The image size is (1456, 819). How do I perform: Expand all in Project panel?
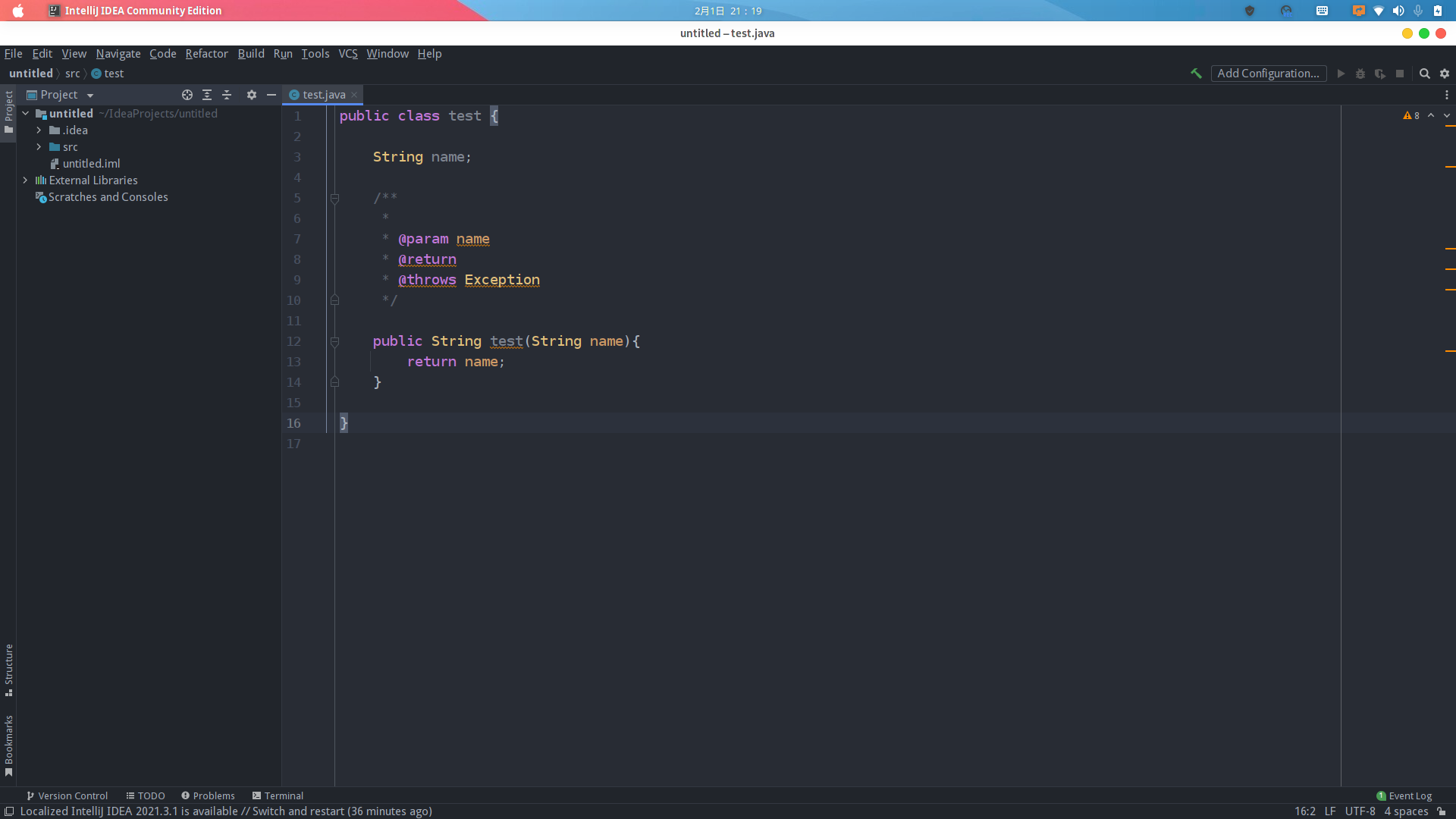[207, 95]
